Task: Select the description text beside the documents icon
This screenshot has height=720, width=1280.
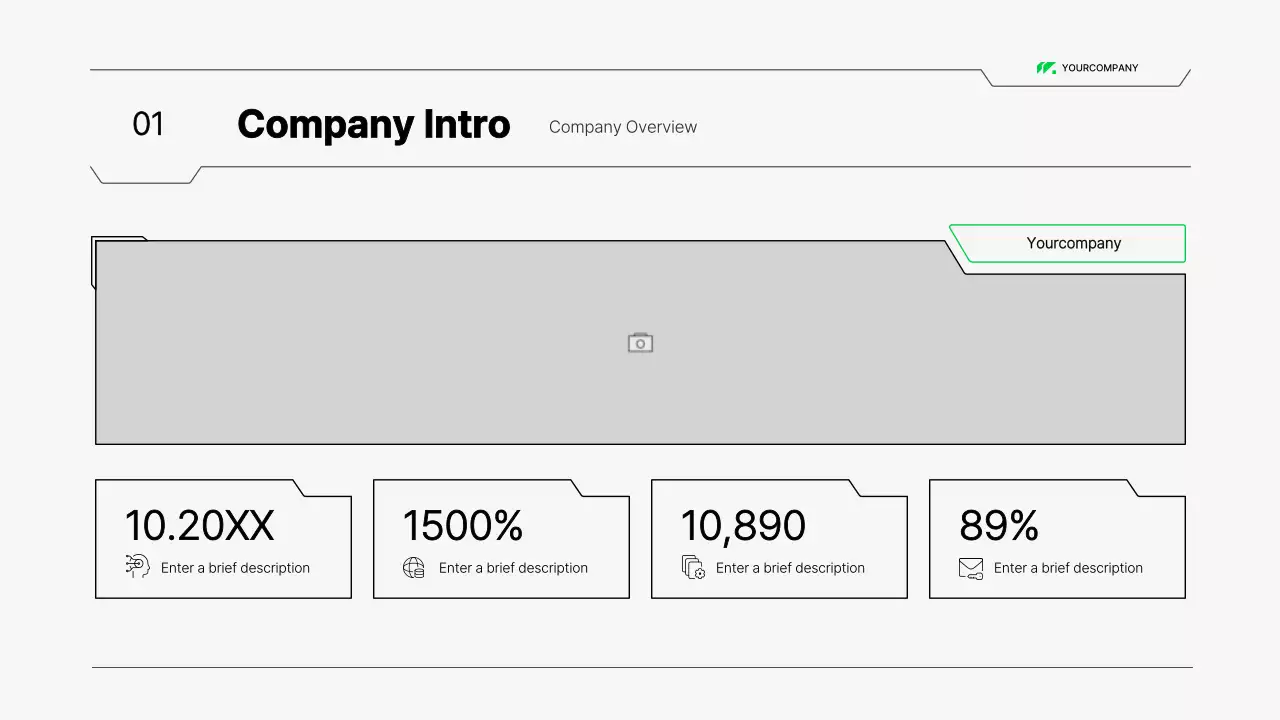Action: point(790,568)
